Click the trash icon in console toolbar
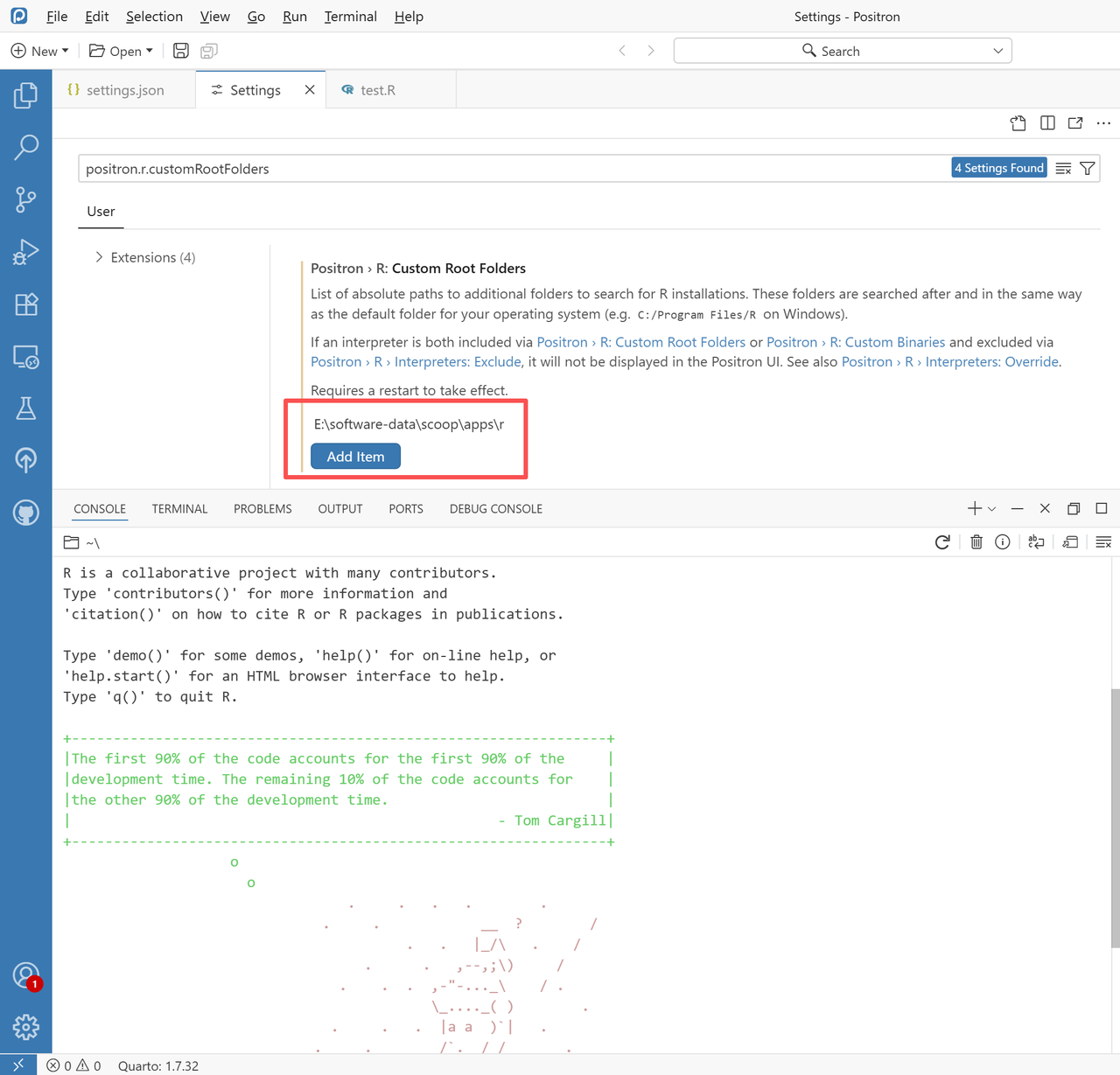The height and width of the screenshot is (1075, 1120). [x=976, y=542]
